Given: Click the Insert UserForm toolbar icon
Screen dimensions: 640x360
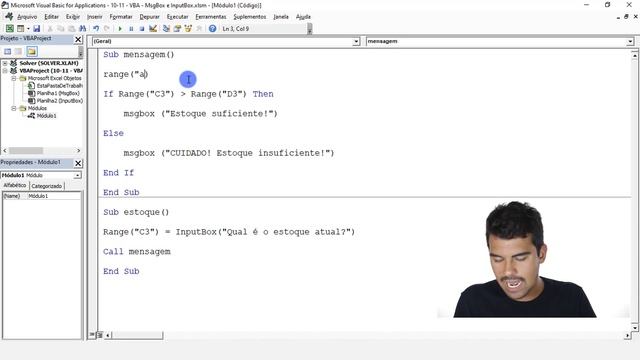Looking at the screenshot, I should pos(20,29).
